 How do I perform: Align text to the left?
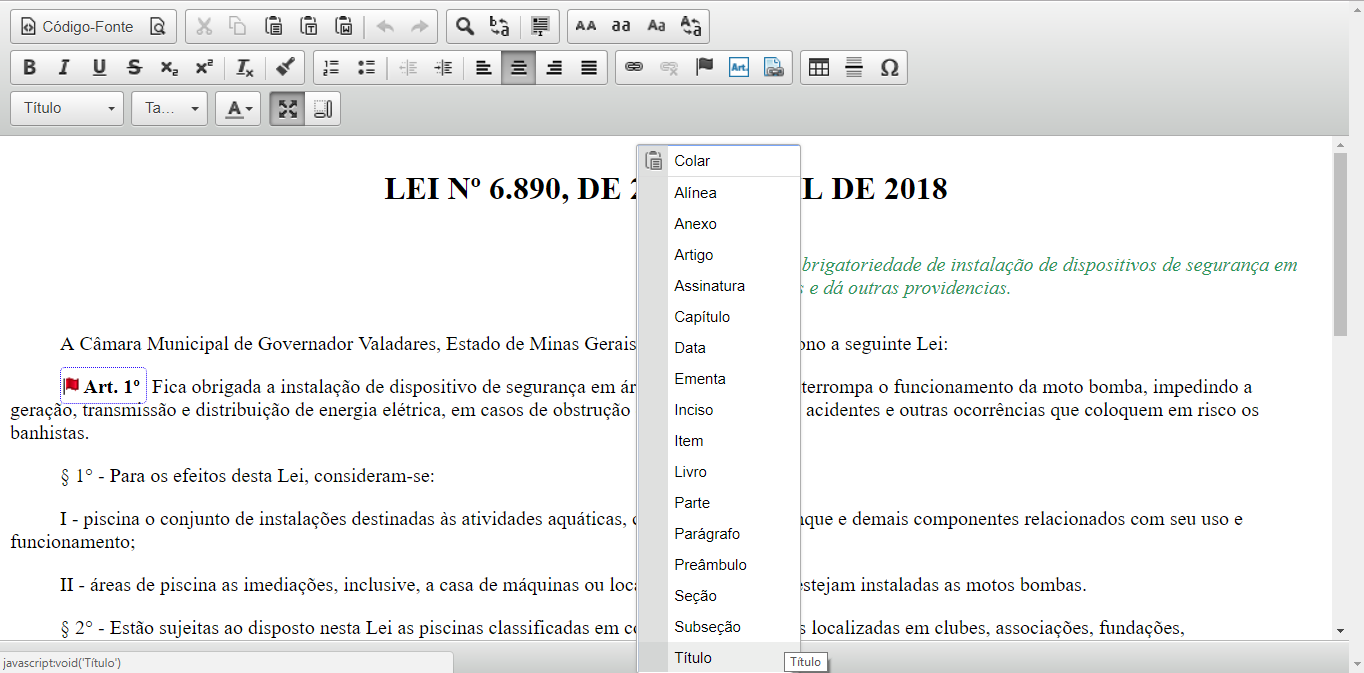click(484, 68)
